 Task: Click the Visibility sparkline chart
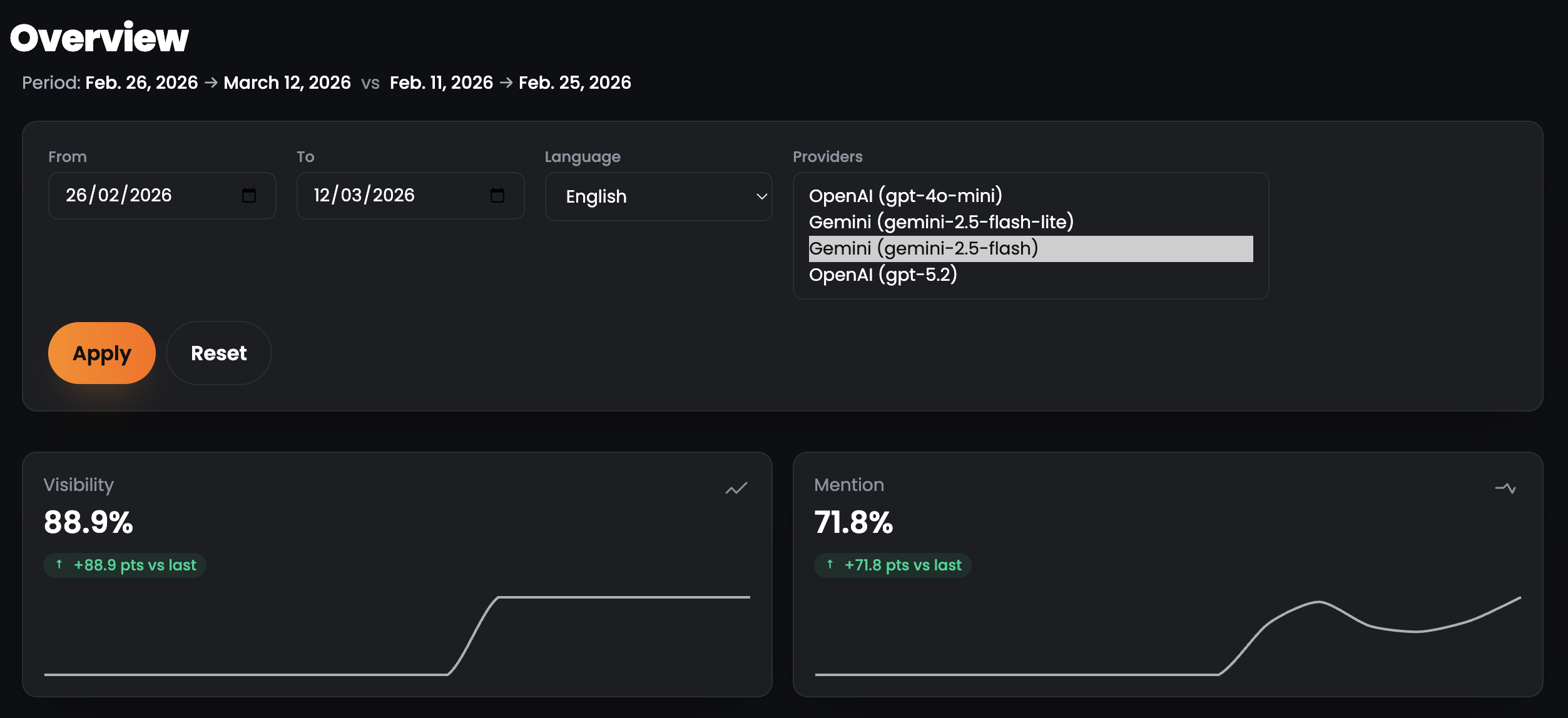397,635
